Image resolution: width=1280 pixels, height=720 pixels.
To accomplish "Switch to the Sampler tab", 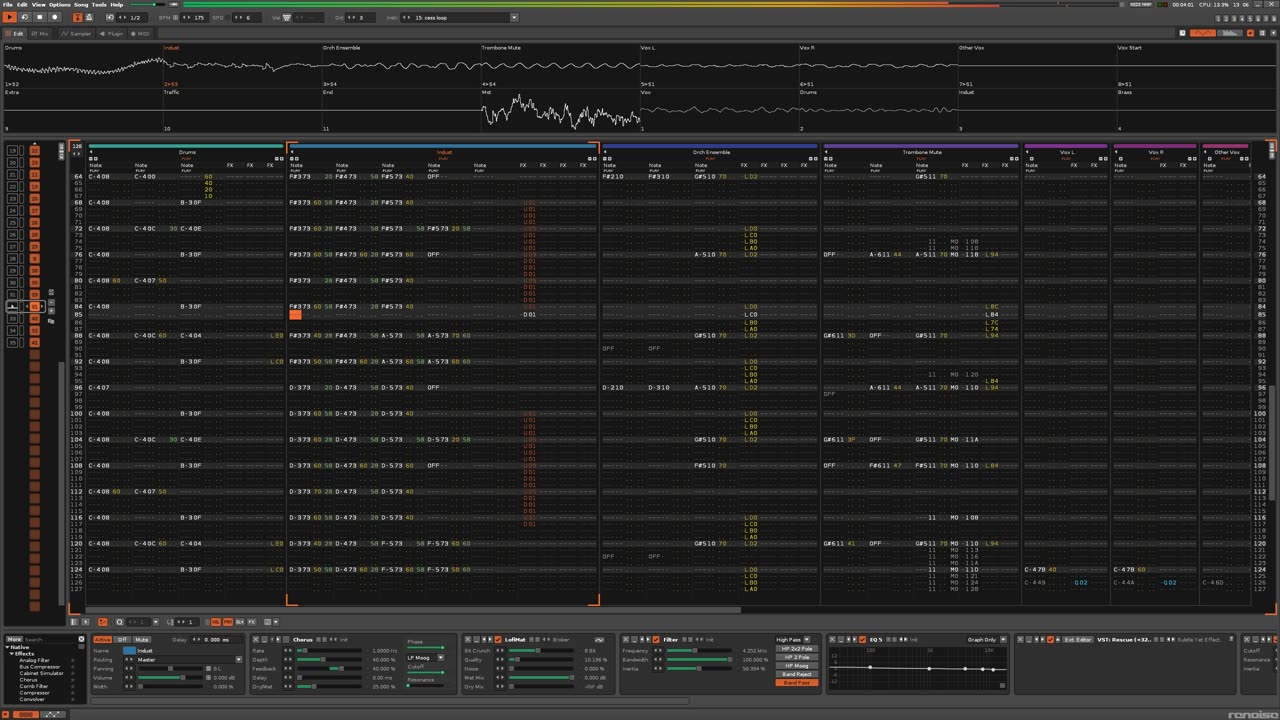I will tap(76, 34).
